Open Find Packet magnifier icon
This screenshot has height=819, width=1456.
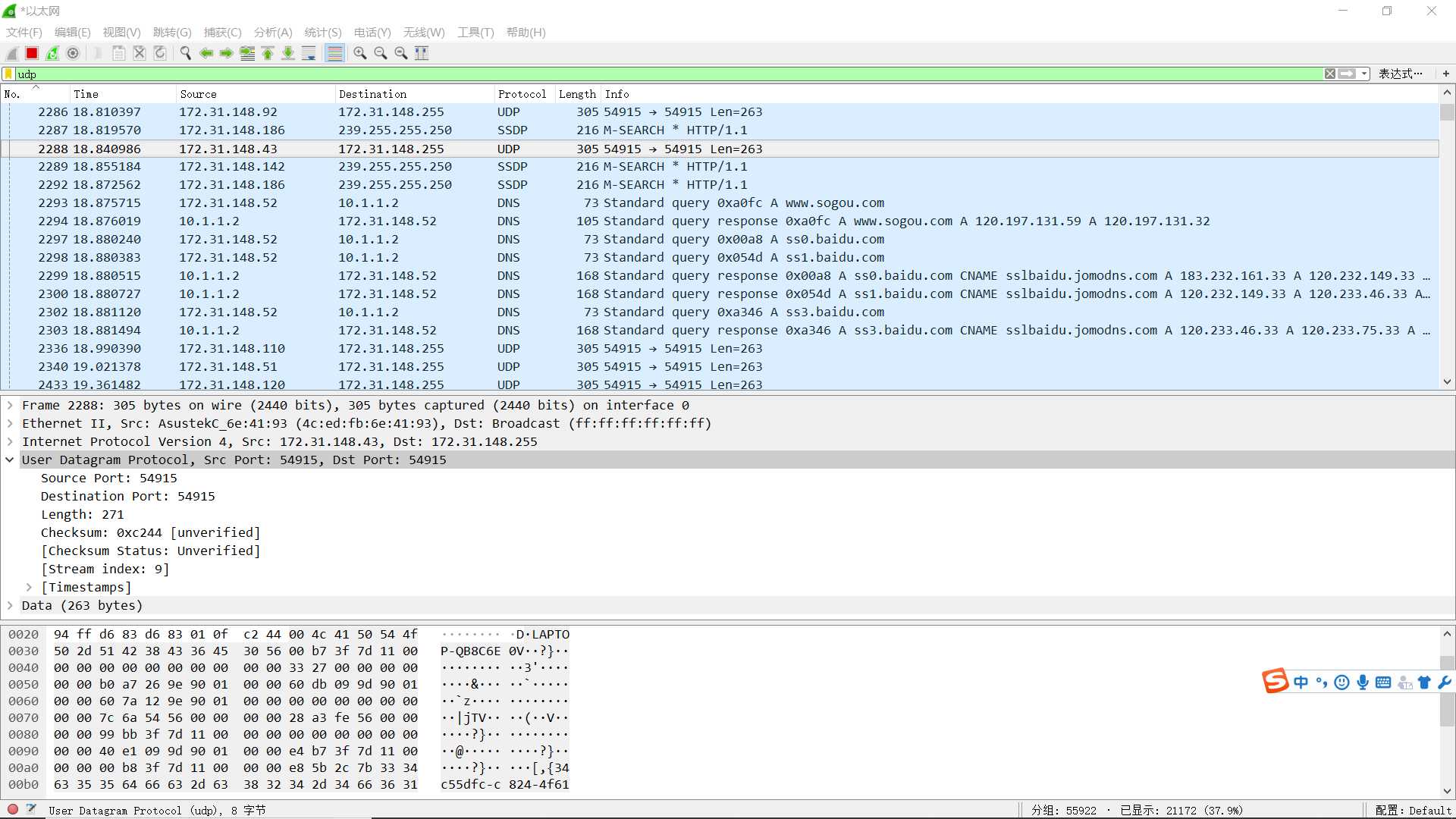click(186, 53)
